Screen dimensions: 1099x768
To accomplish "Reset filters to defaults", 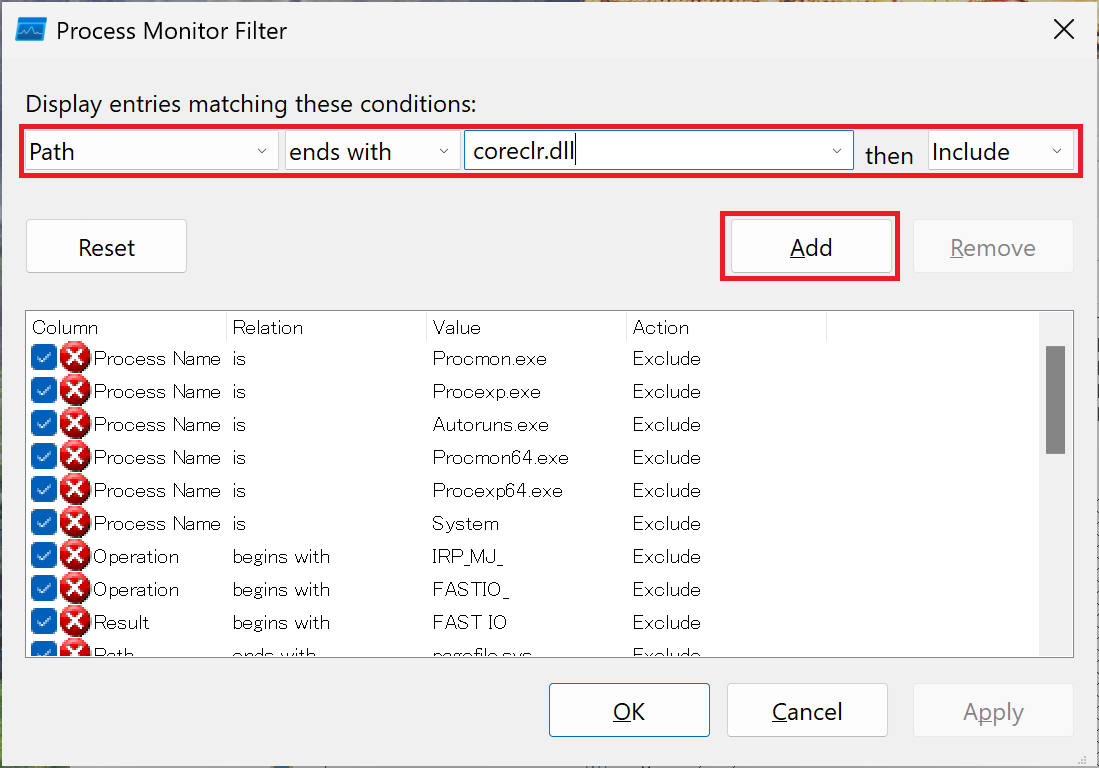I will pyautogui.click(x=107, y=247).
